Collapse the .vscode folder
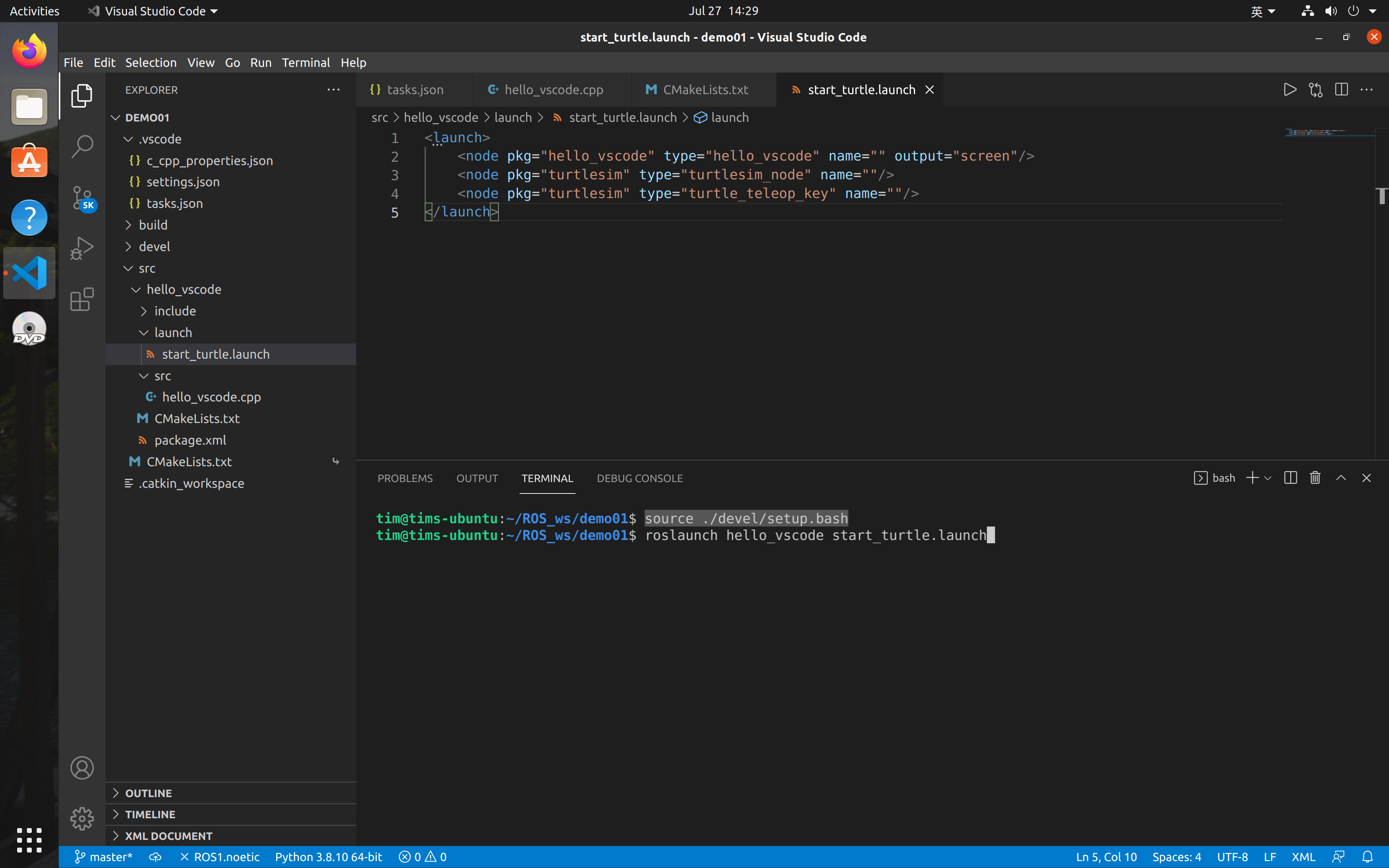Image resolution: width=1389 pixels, height=868 pixels. pyautogui.click(x=159, y=139)
